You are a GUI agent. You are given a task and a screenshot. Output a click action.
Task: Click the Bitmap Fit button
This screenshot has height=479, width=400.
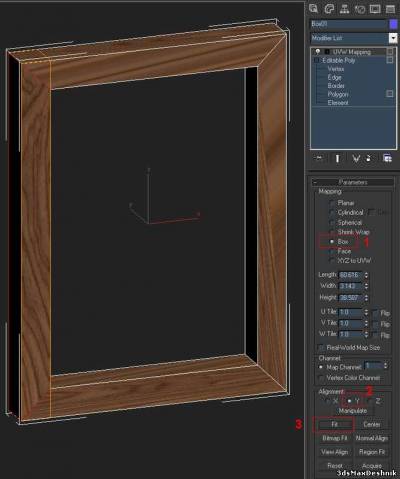click(334, 438)
